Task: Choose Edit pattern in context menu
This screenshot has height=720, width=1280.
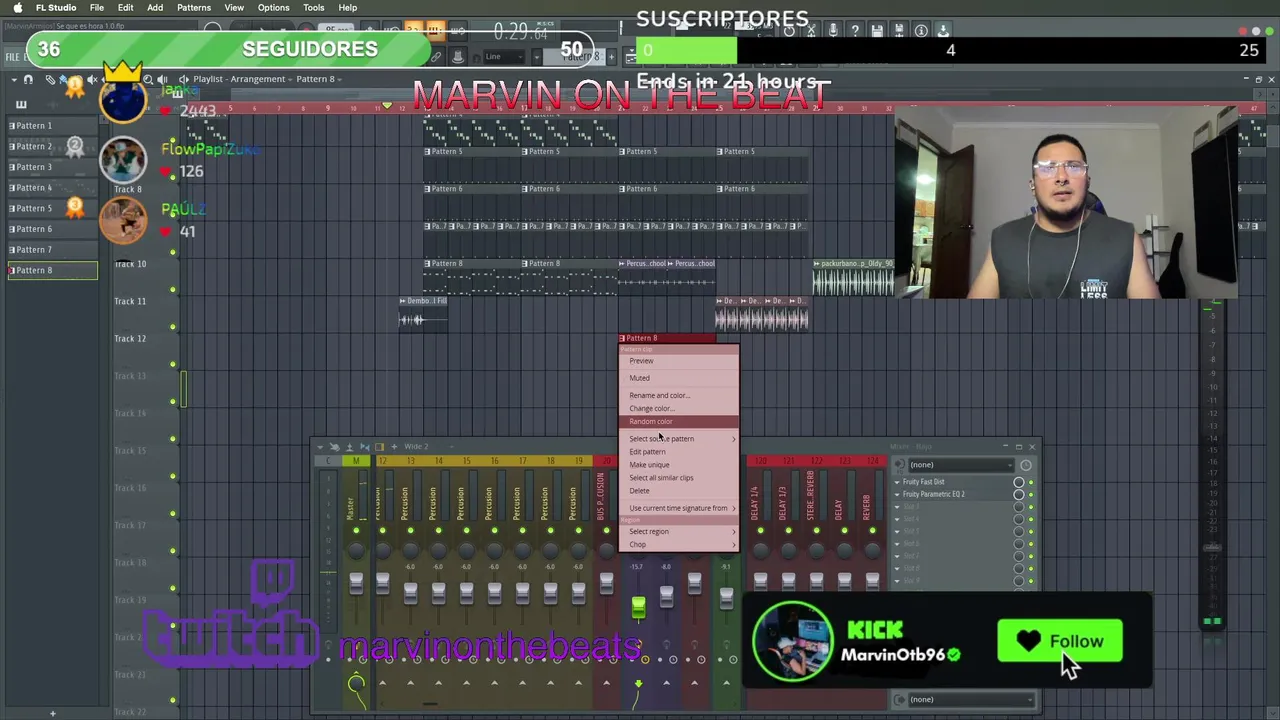Action: pos(679,452)
